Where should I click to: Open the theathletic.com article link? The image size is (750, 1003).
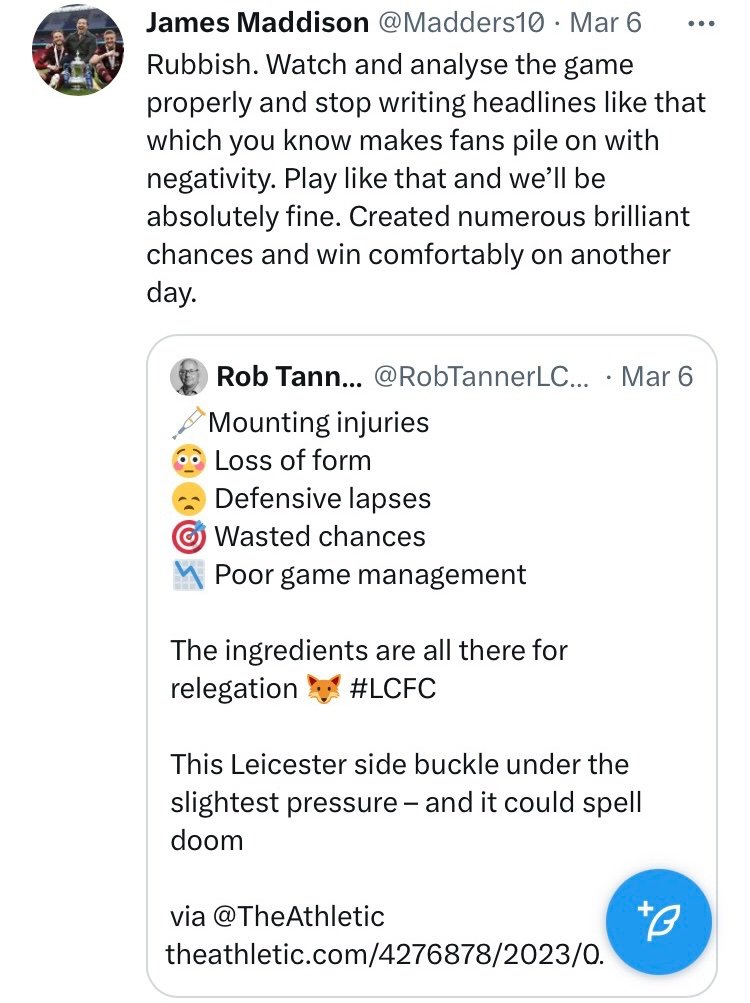(384, 954)
